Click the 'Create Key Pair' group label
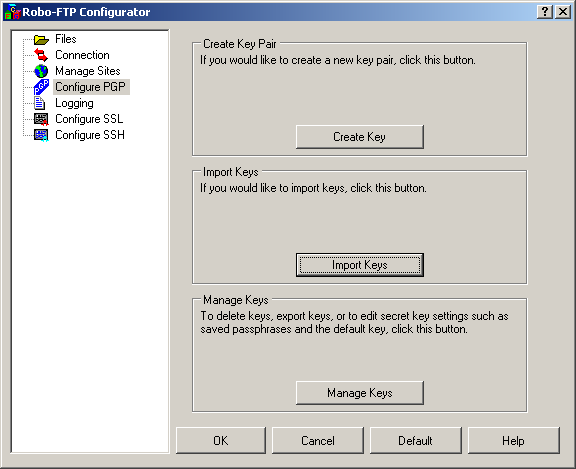 pyautogui.click(x=240, y=44)
